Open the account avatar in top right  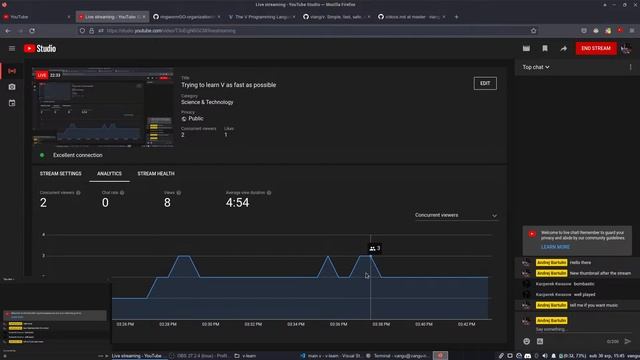coord(626,49)
